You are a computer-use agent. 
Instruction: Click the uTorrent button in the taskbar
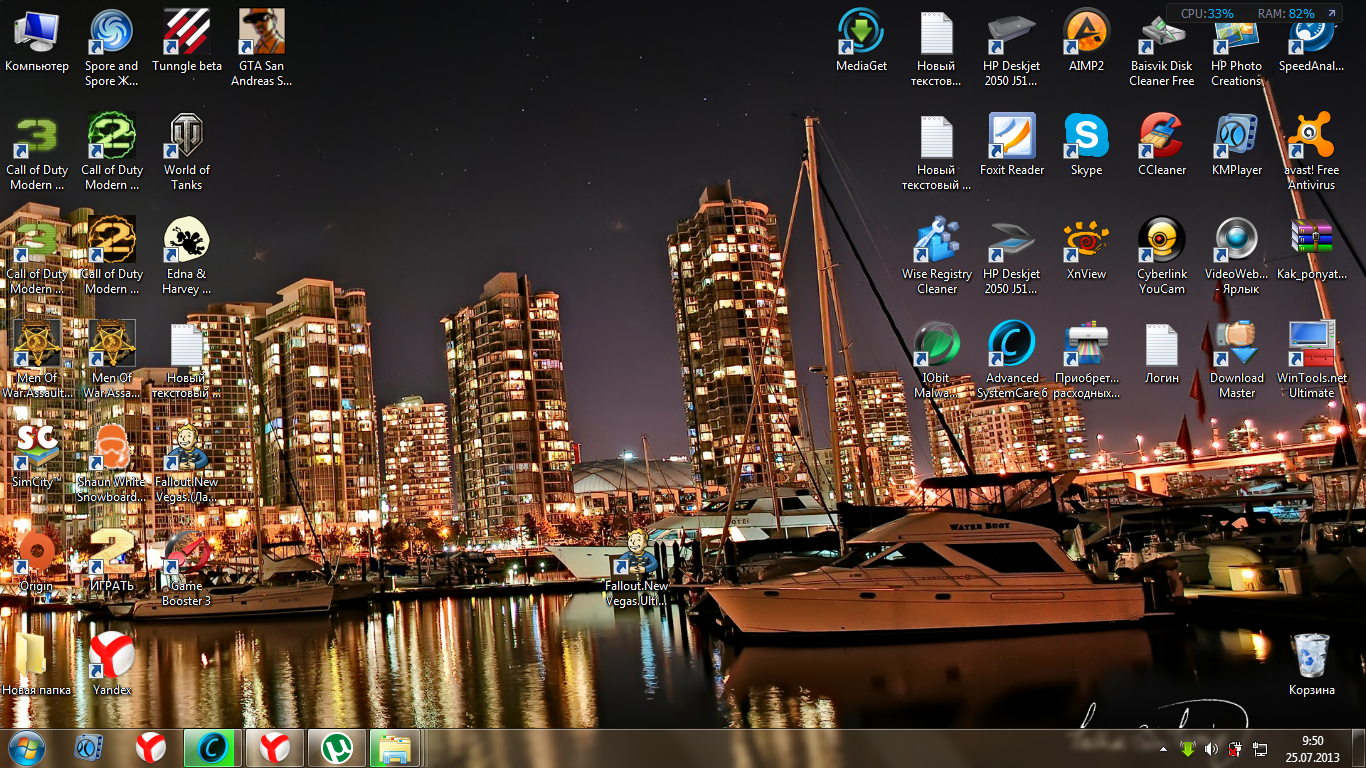337,748
